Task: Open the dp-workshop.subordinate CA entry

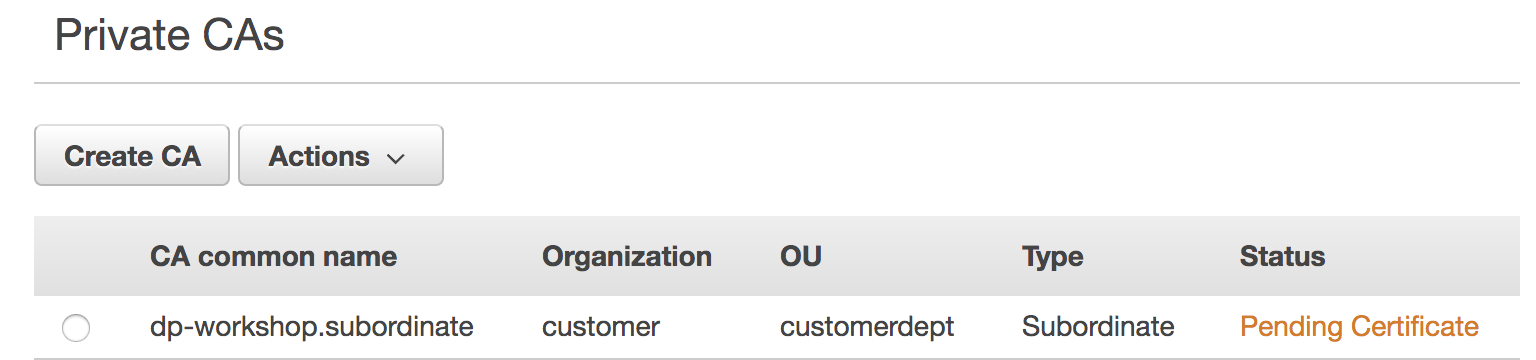Action: click(x=312, y=326)
